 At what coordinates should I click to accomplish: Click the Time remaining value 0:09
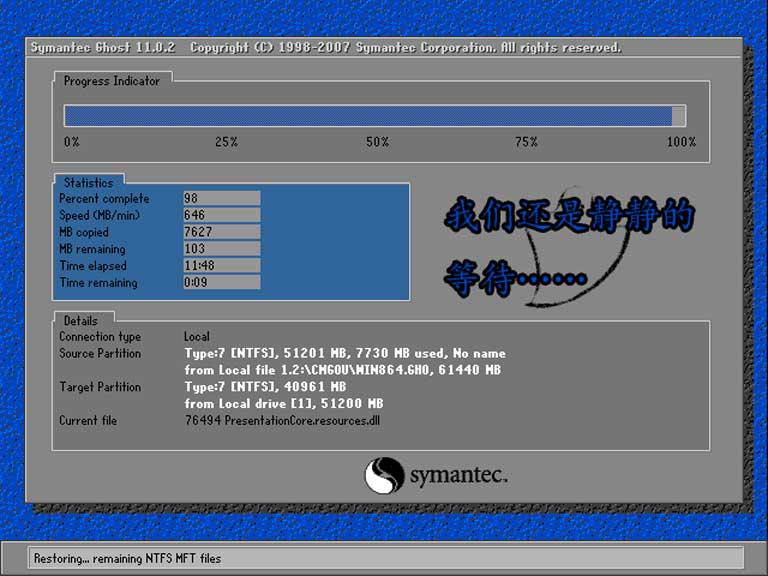pyautogui.click(x=221, y=283)
